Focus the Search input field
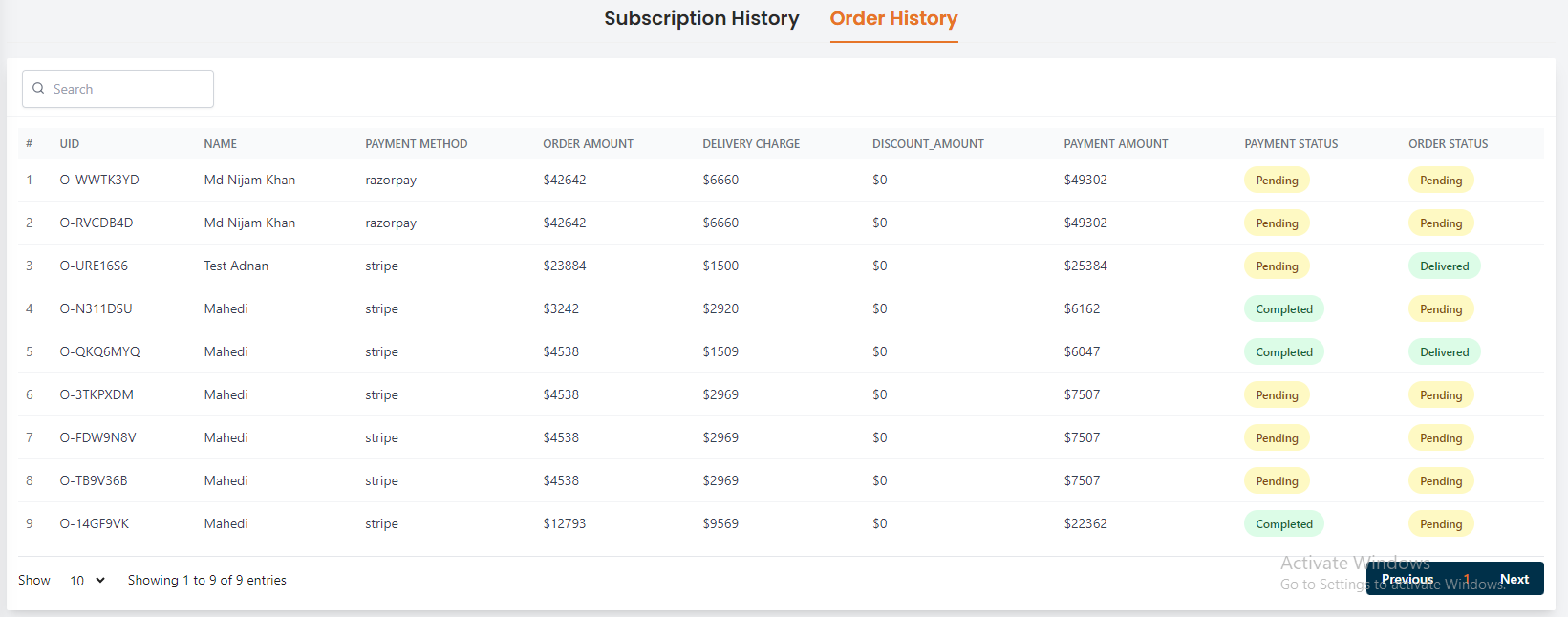This screenshot has height=617, width=1568. pyautogui.click(x=129, y=89)
